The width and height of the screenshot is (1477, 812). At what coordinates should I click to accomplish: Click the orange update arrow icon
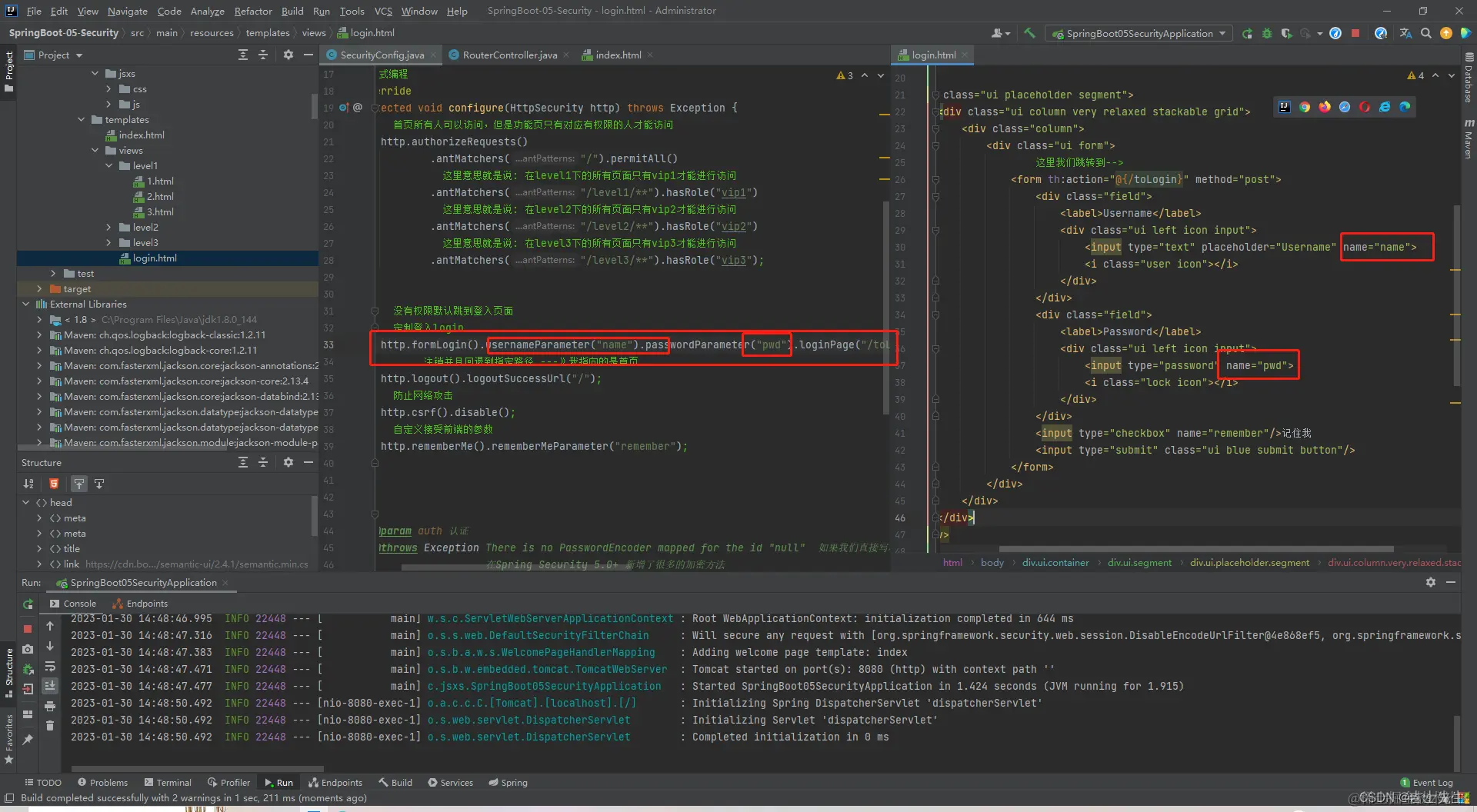coord(1446,33)
